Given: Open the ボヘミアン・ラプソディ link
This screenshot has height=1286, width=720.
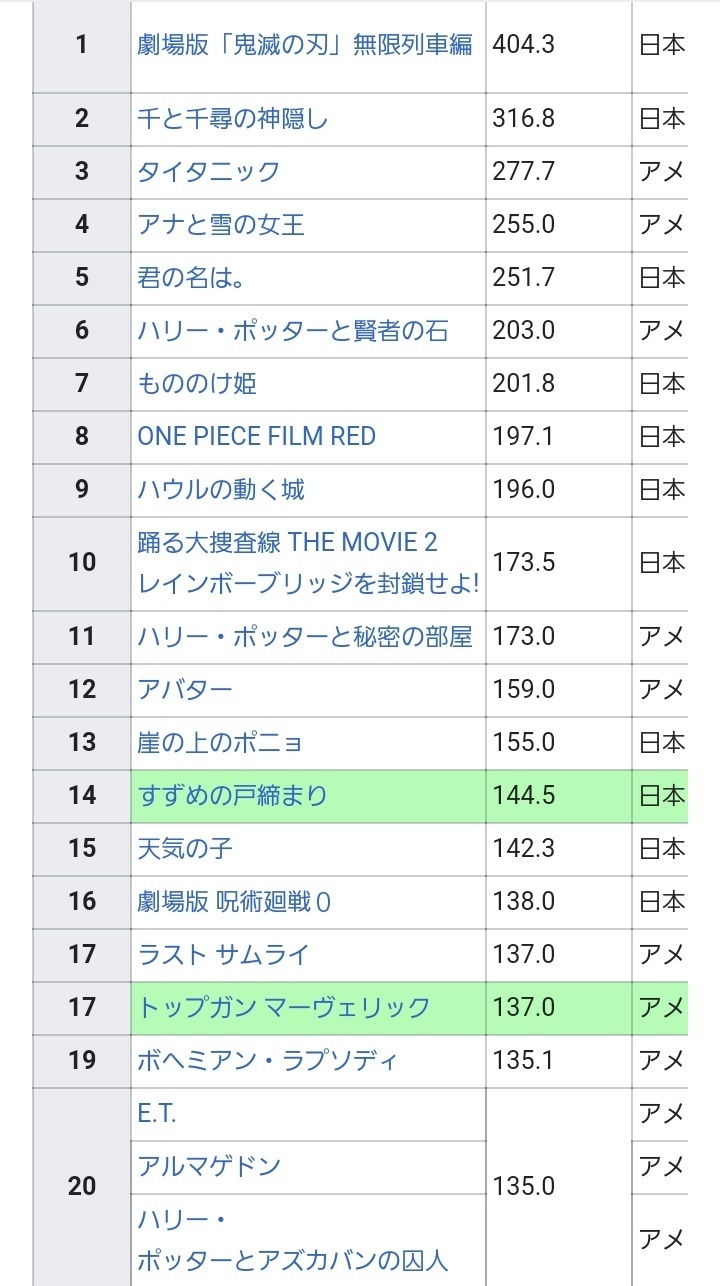Looking at the screenshot, I should click(x=268, y=1061).
